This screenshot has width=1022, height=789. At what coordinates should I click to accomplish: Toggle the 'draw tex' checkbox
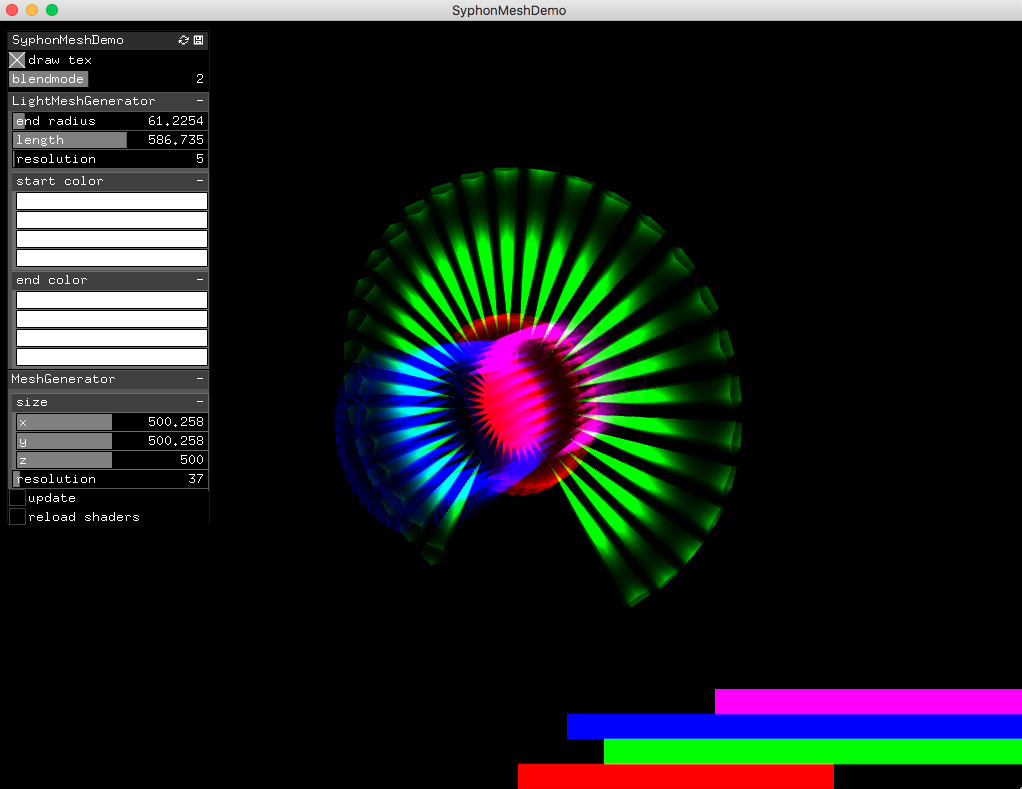[x=16, y=59]
